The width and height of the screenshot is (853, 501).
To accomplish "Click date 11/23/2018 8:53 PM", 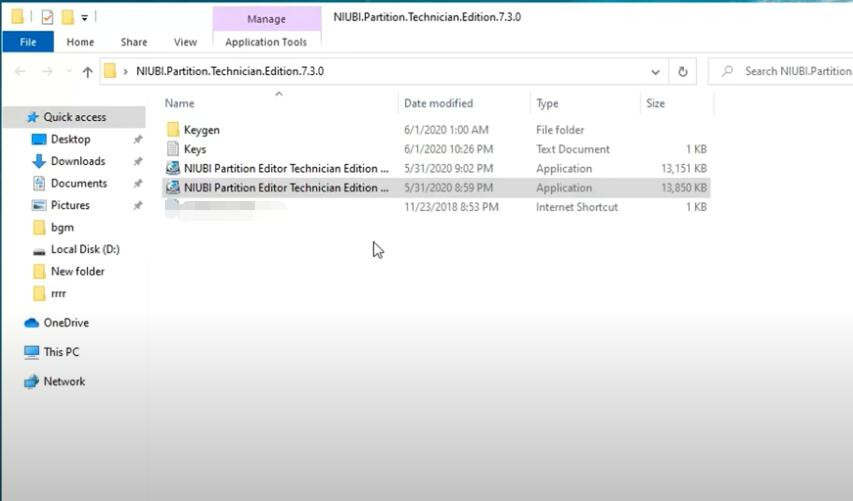I will (451, 207).
